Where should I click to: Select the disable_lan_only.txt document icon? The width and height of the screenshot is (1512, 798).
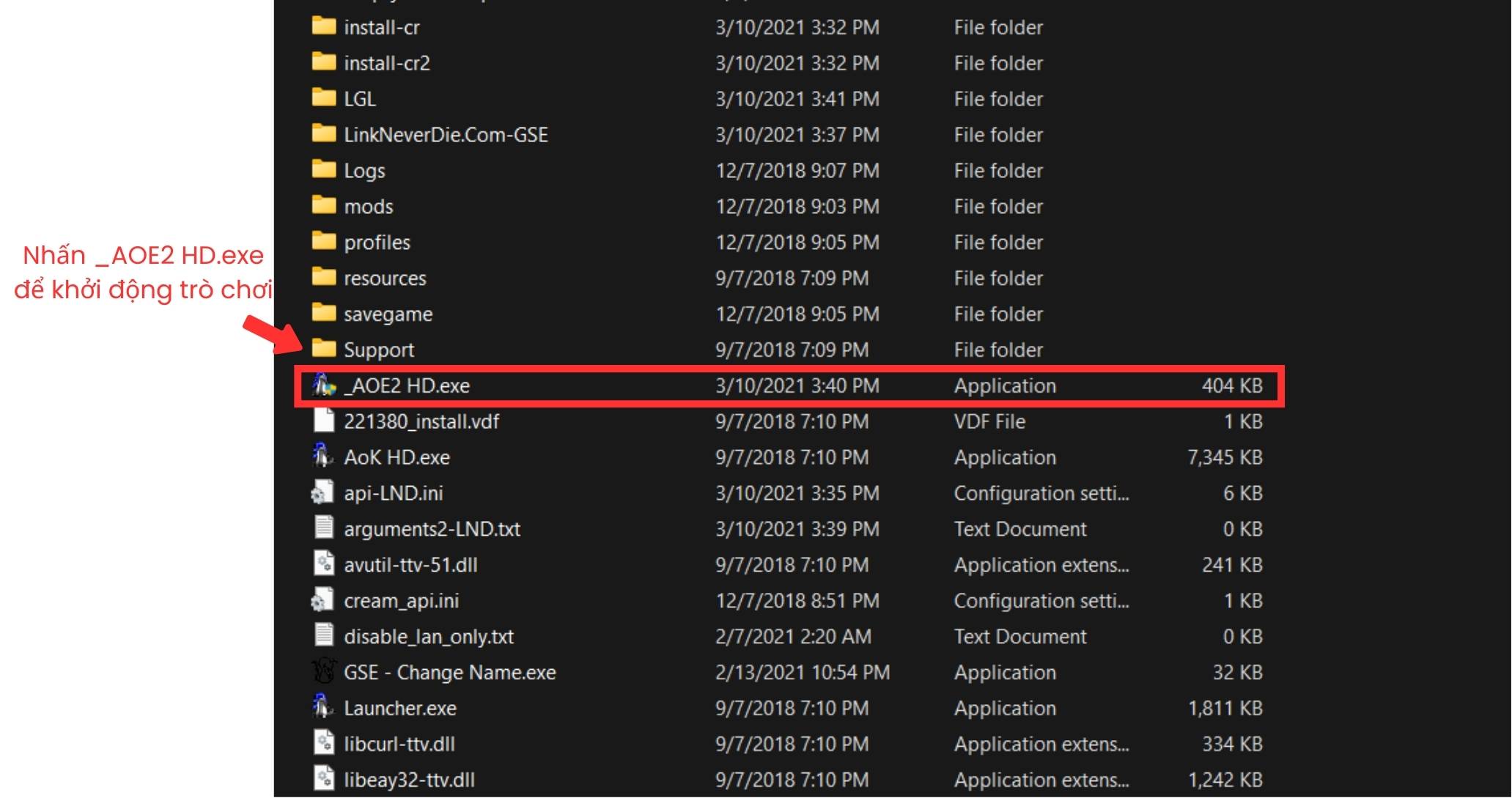(x=323, y=636)
